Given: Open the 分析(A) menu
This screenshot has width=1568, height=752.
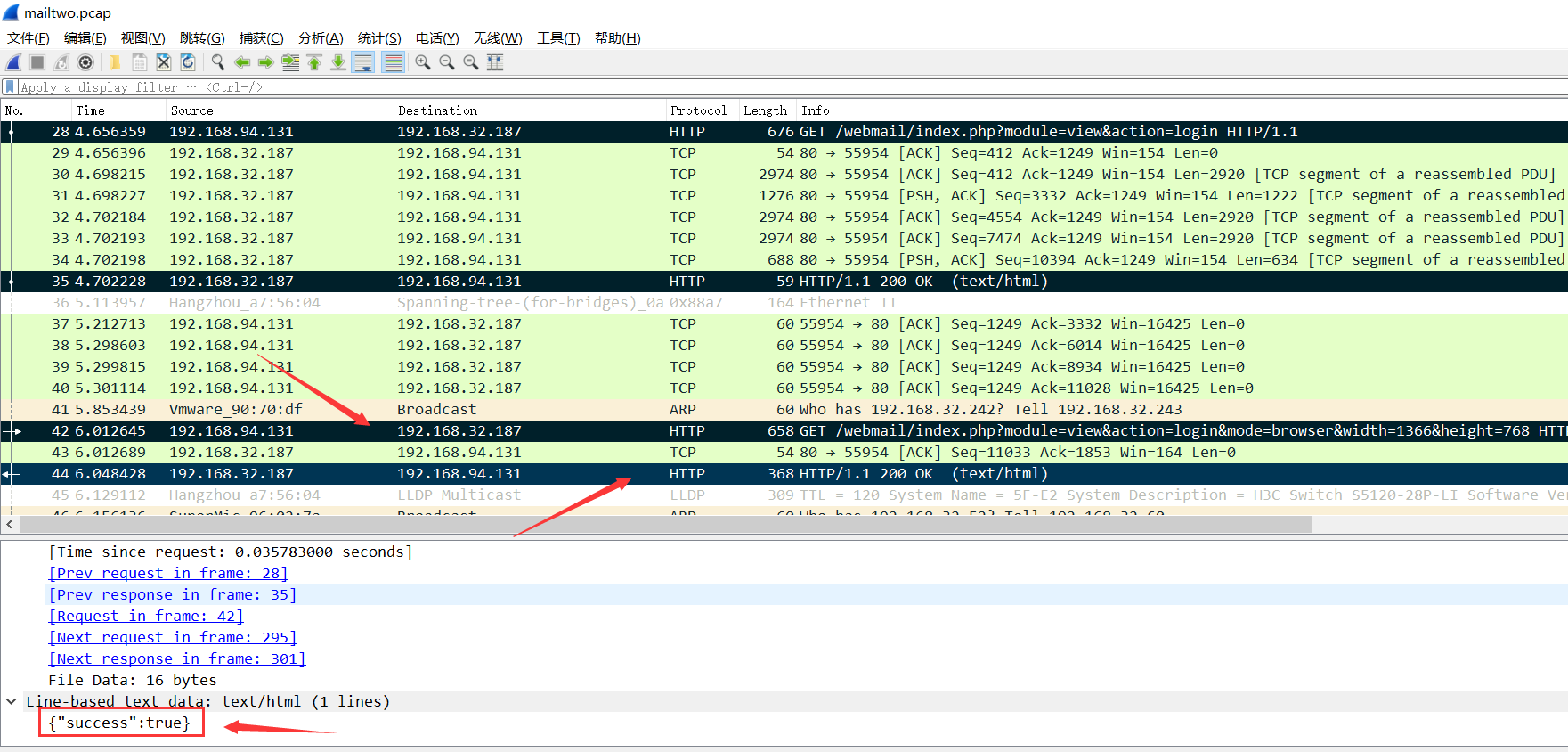Looking at the screenshot, I should [321, 38].
